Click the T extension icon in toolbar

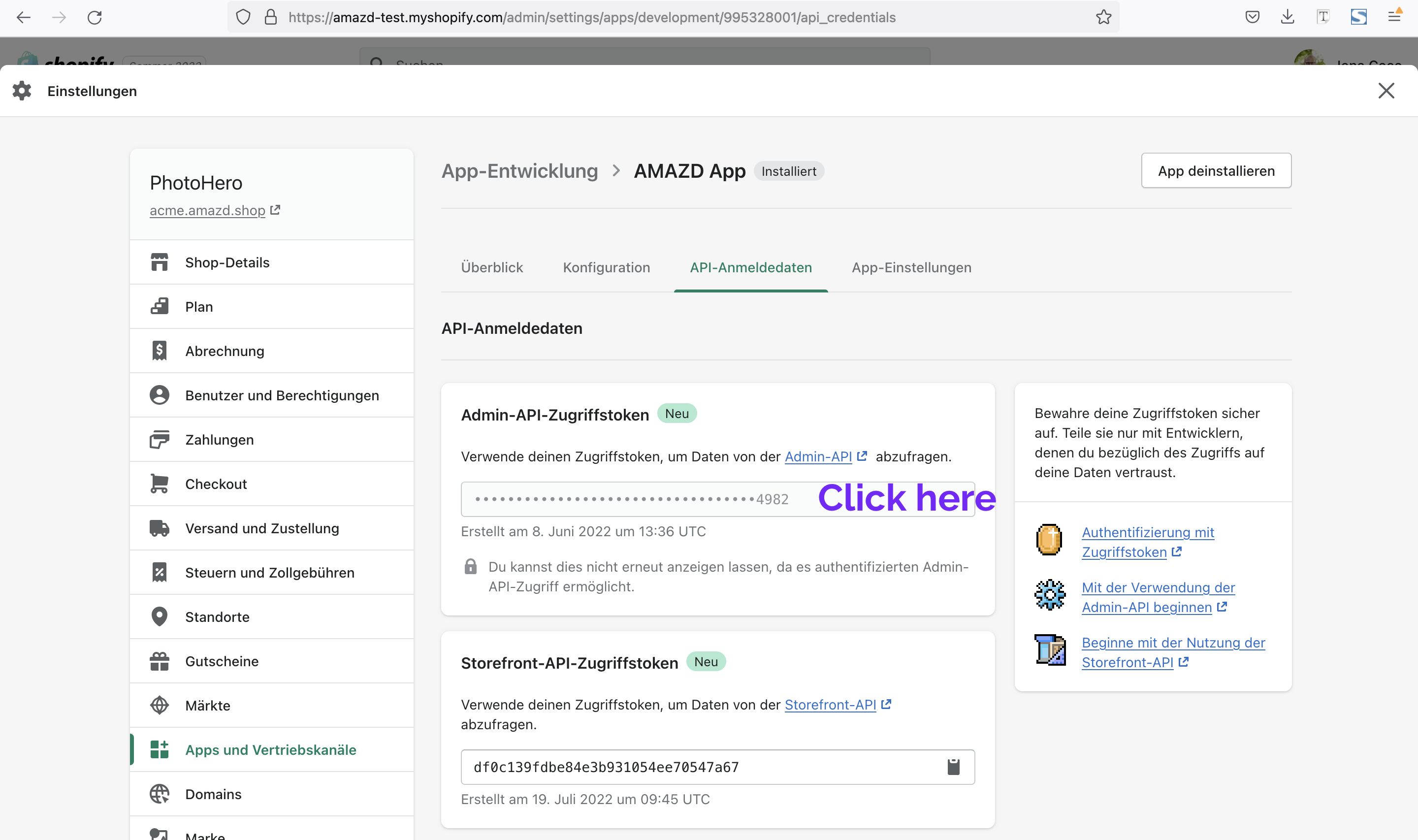pos(1323,17)
